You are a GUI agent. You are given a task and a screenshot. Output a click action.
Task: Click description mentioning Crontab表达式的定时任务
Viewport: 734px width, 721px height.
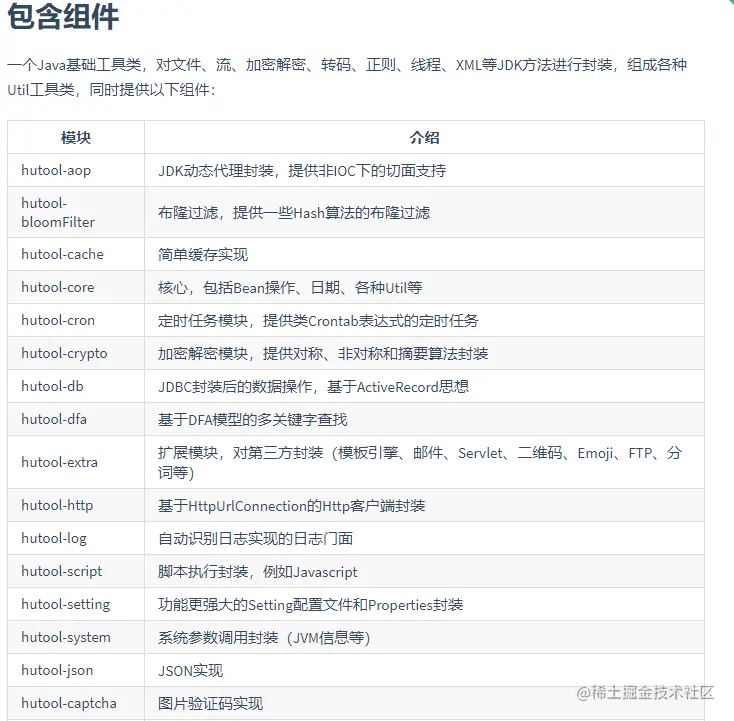coord(318,321)
